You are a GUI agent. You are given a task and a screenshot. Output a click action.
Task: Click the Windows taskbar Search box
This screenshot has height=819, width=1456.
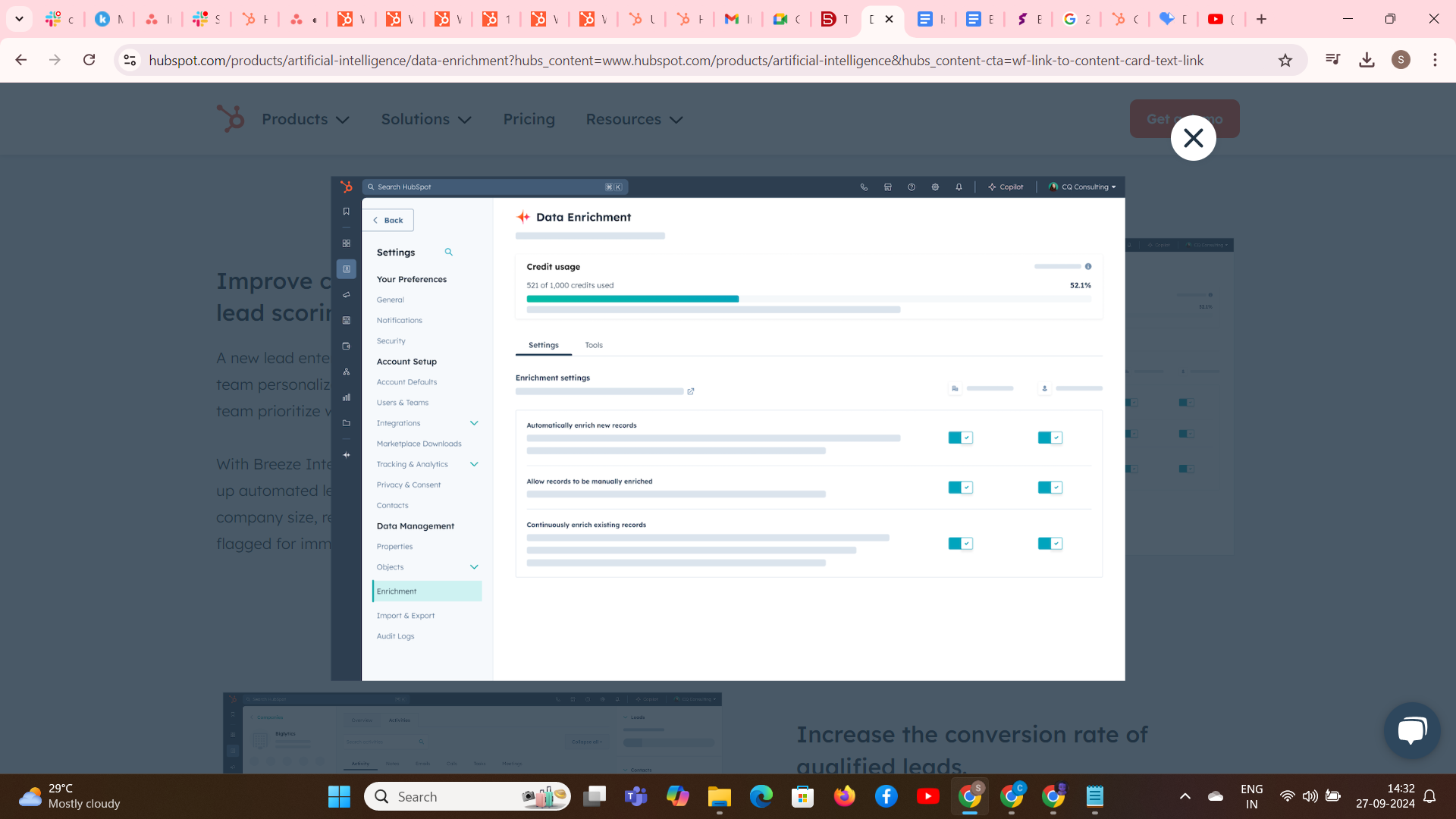coord(467,796)
